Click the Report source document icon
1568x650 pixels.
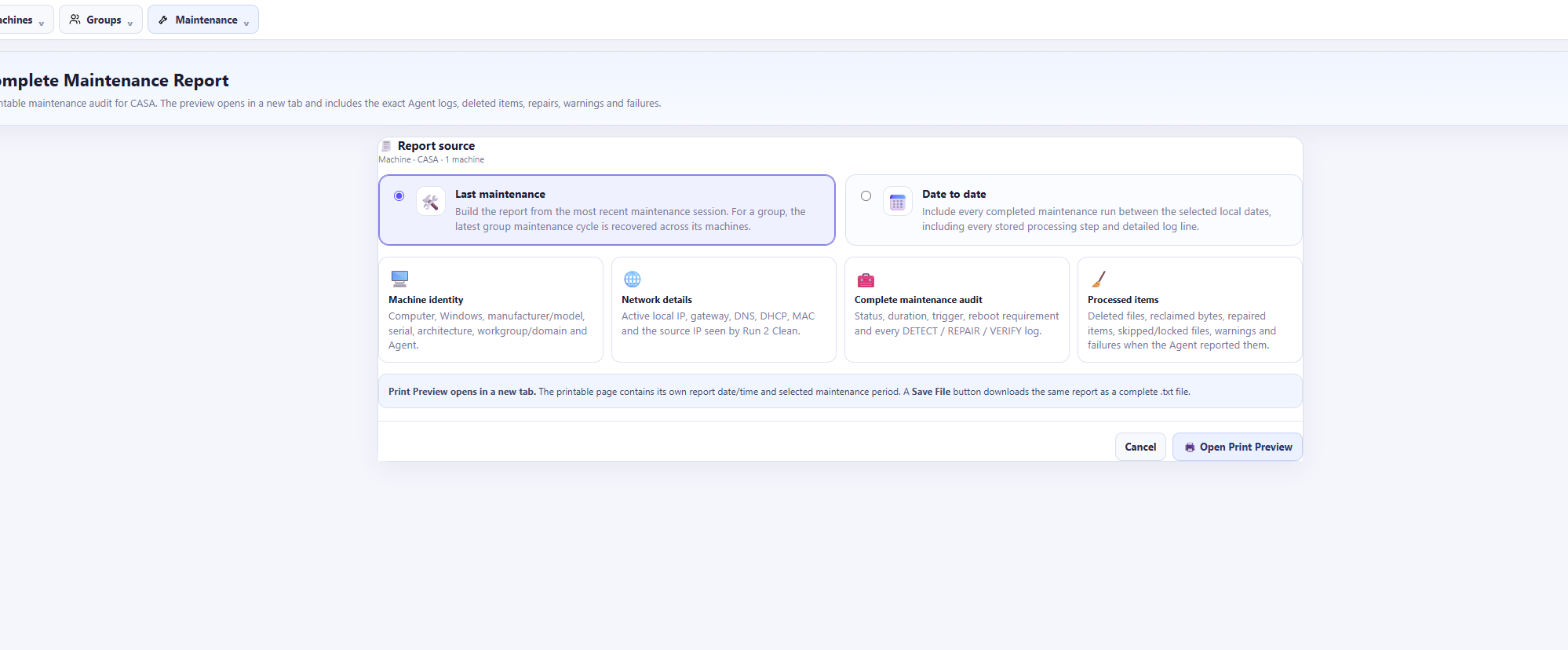[x=386, y=146]
